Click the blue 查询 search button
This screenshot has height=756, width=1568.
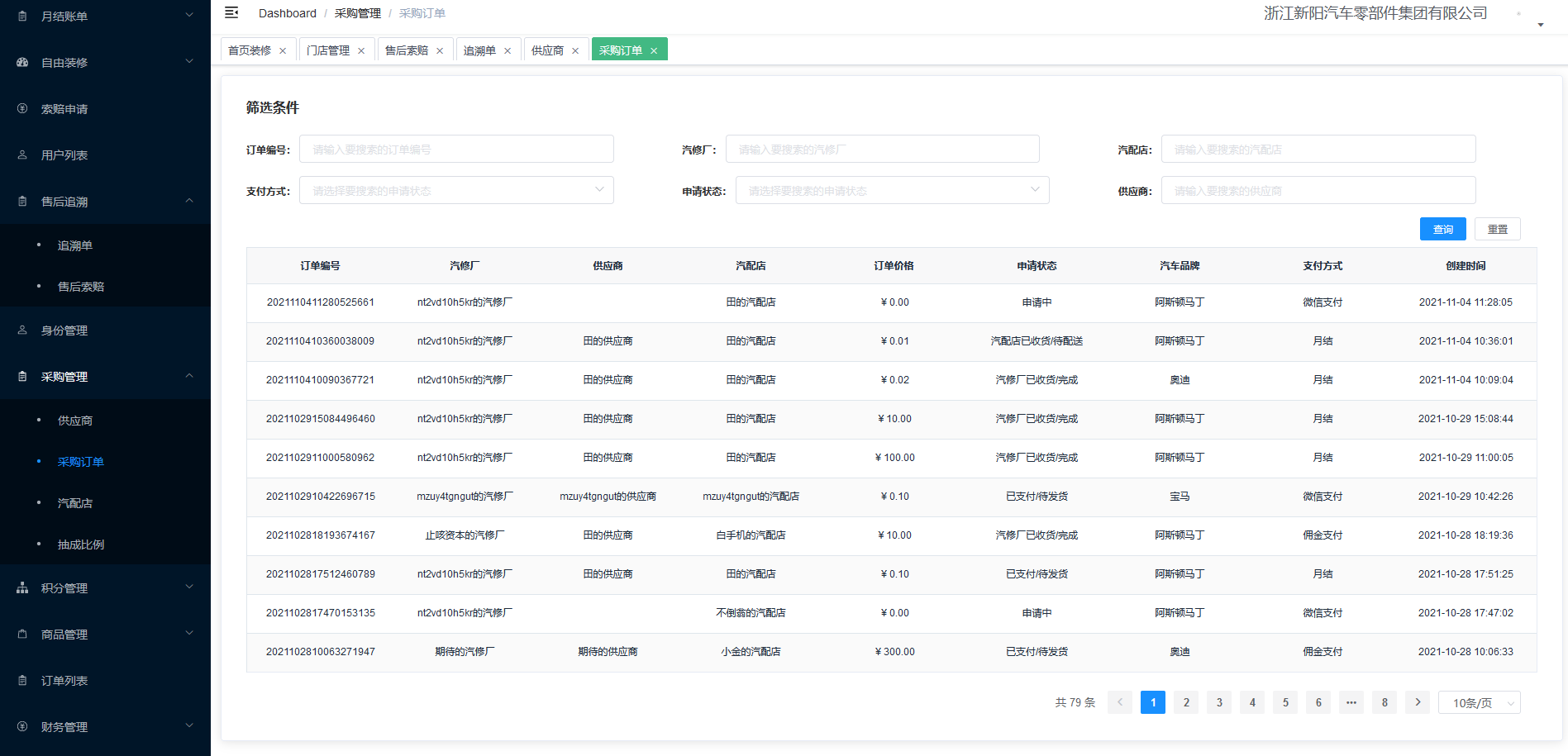coord(1443,229)
